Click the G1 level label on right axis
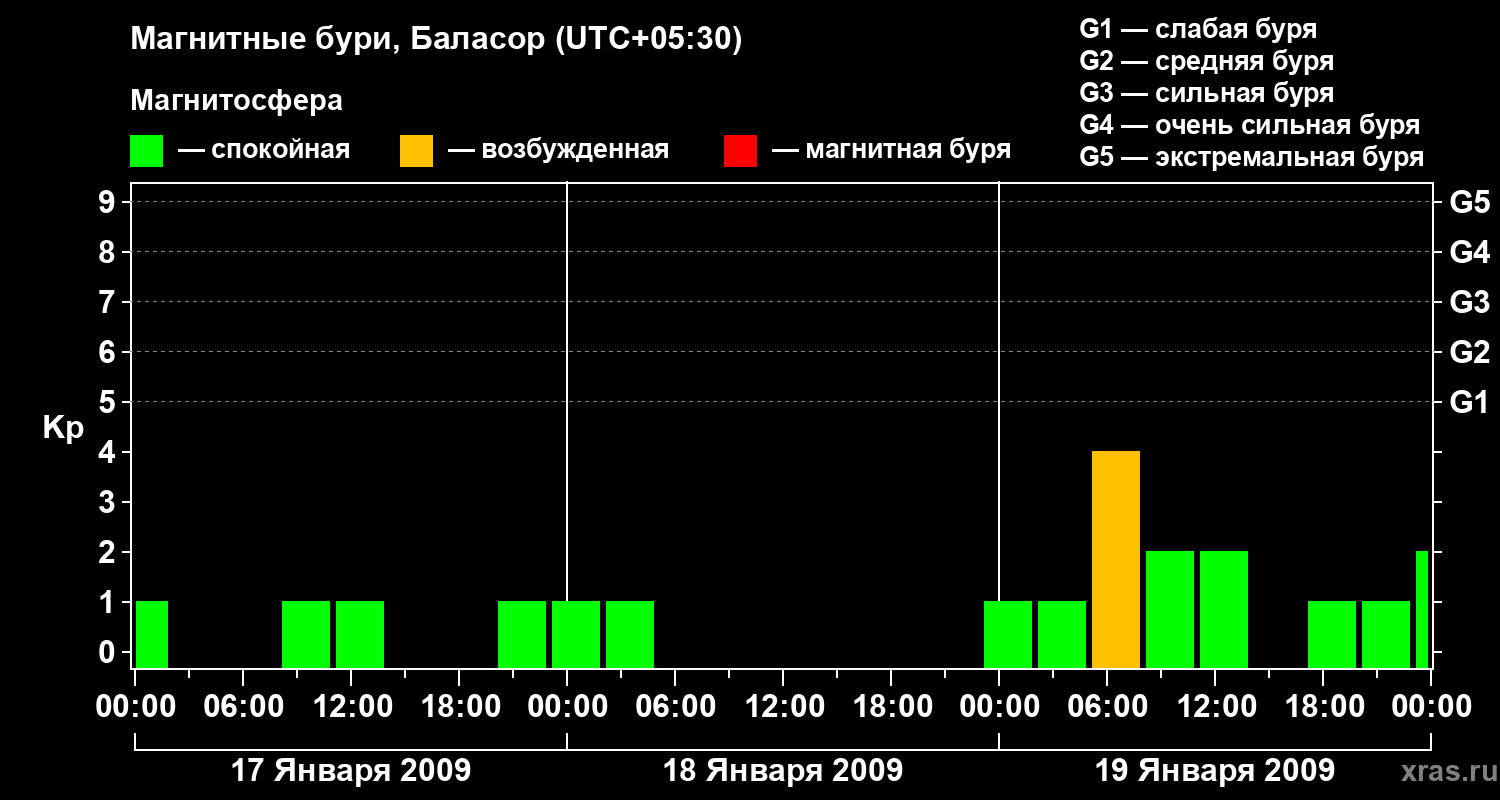Screen dimensions: 1500x800 coord(1469,402)
